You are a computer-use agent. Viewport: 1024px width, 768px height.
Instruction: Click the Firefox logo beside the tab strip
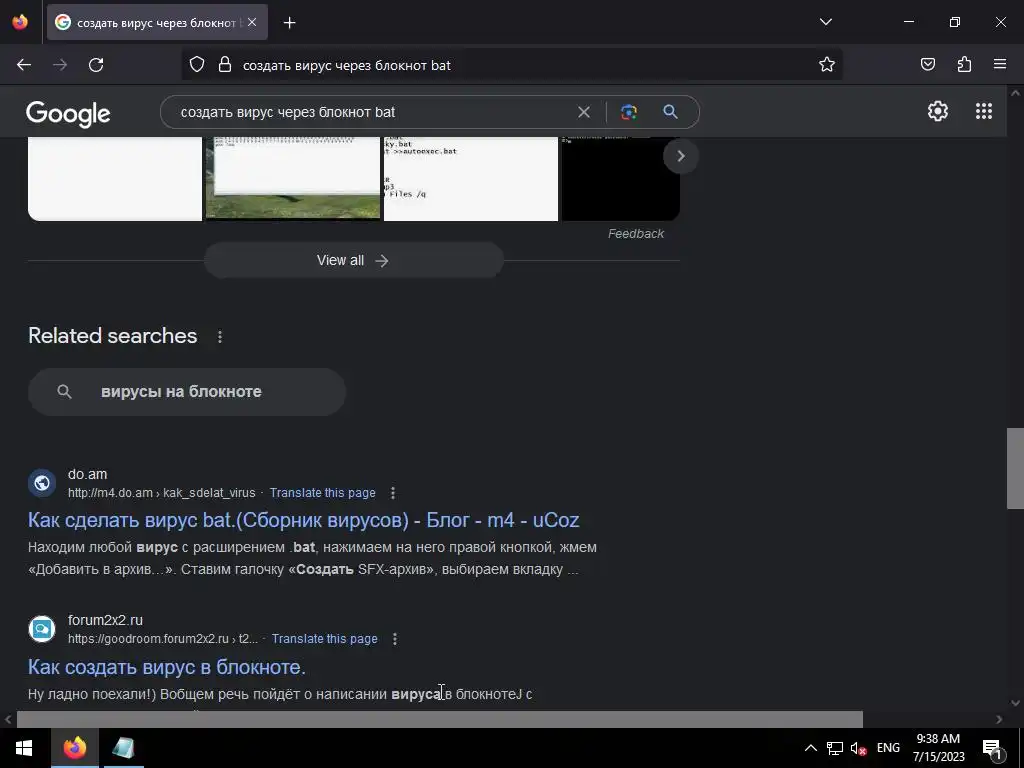coord(20,22)
